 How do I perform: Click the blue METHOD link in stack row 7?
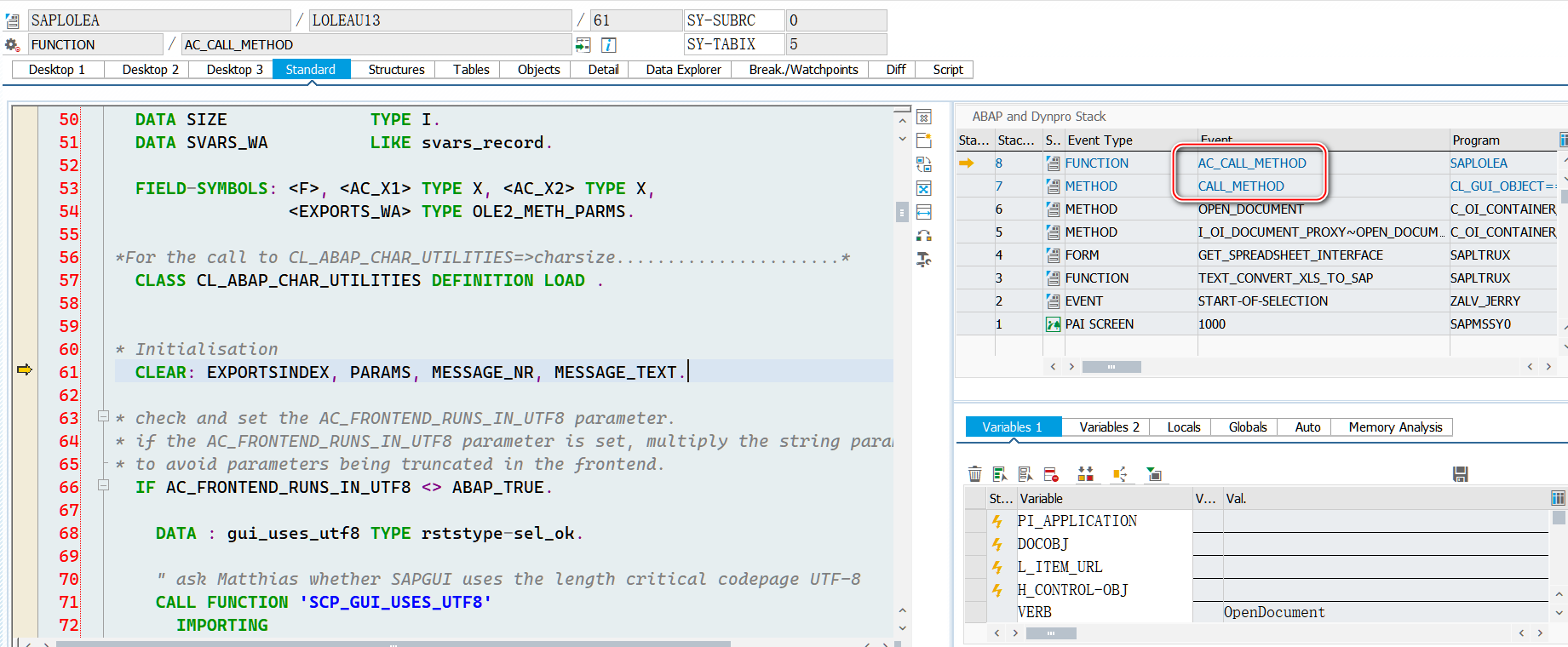coord(1091,186)
